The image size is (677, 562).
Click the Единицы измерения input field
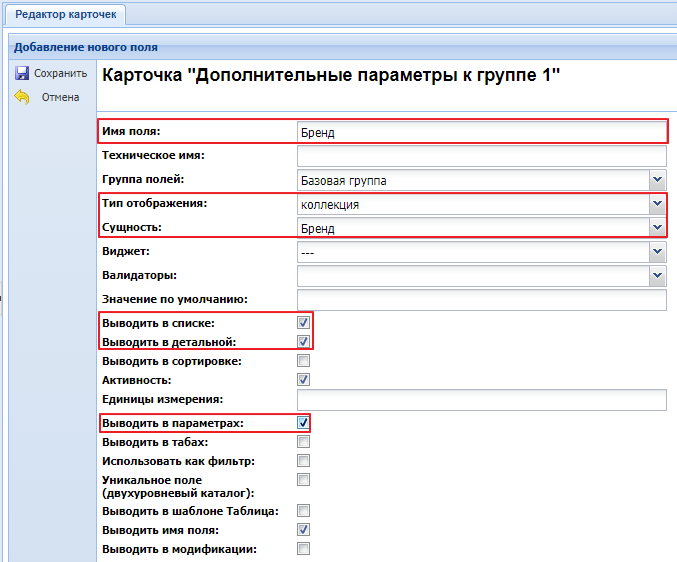click(482, 400)
